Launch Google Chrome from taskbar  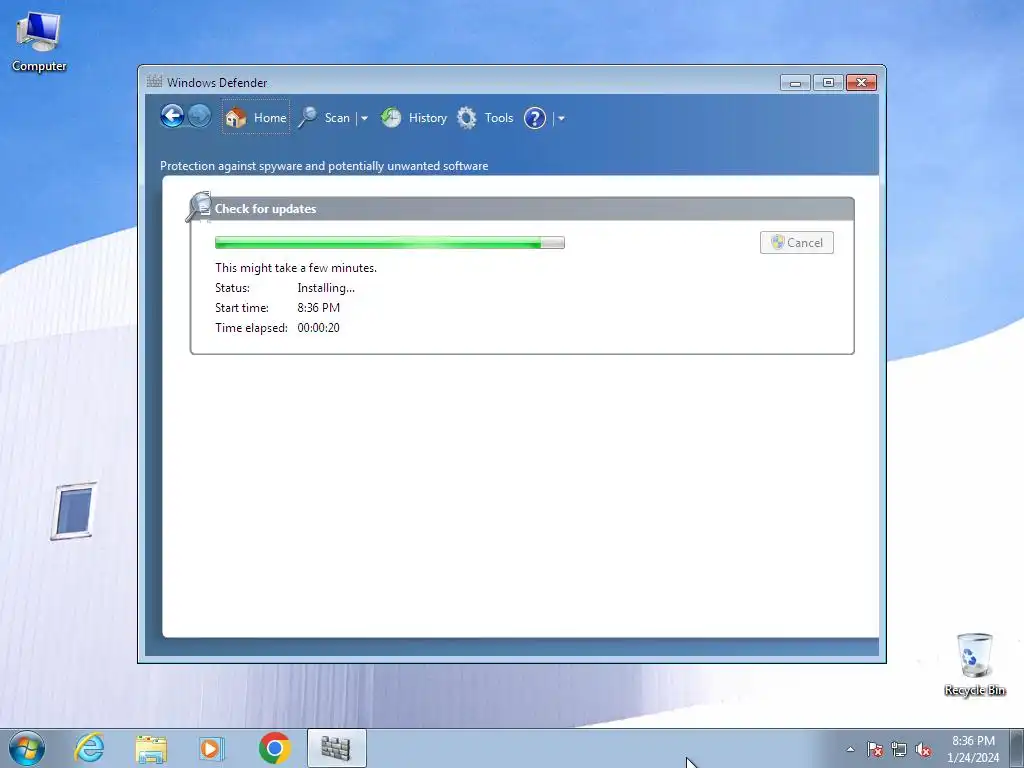point(275,748)
